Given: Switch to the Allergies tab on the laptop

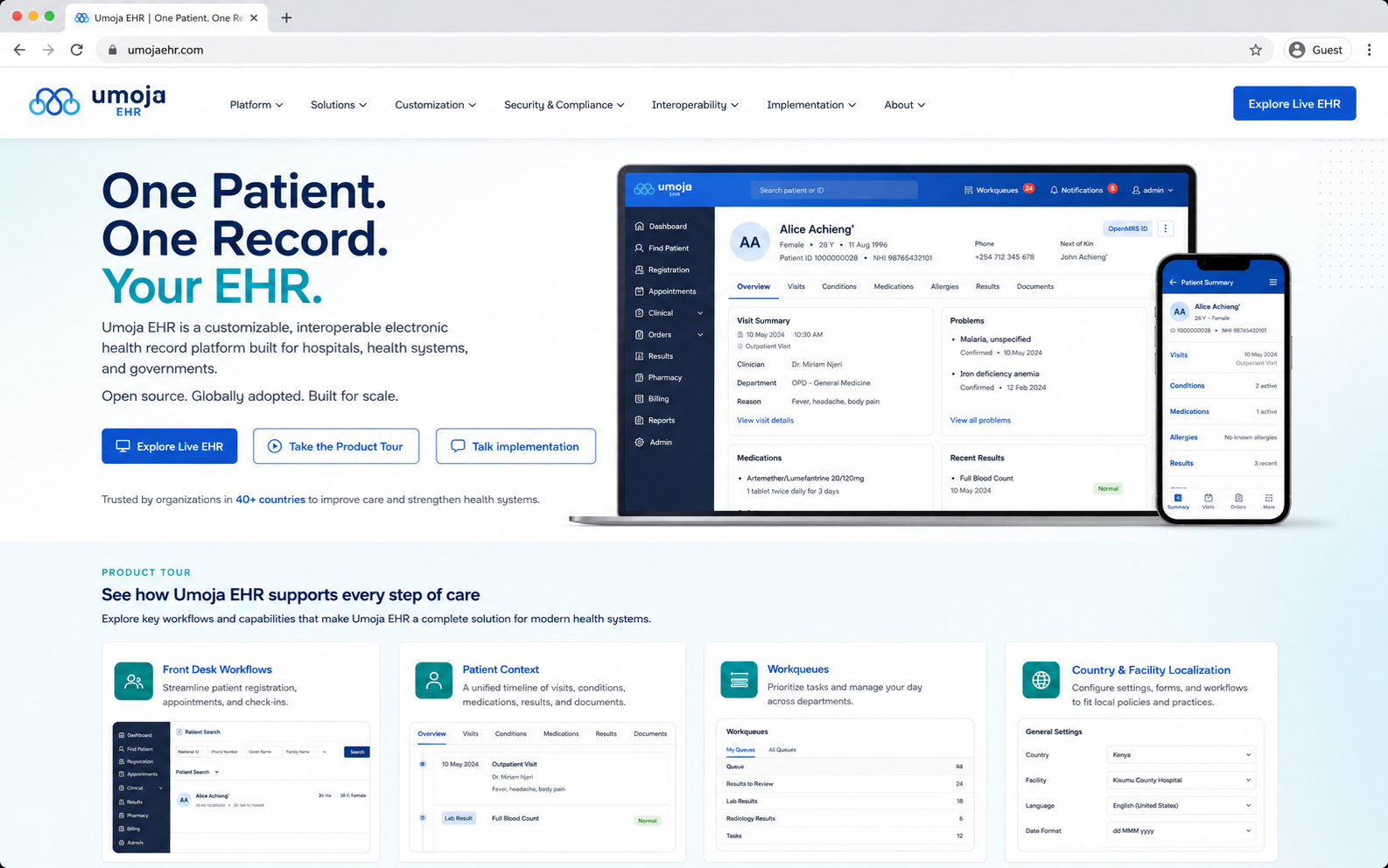Looking at the screenshot, I should tap(944, 287).
